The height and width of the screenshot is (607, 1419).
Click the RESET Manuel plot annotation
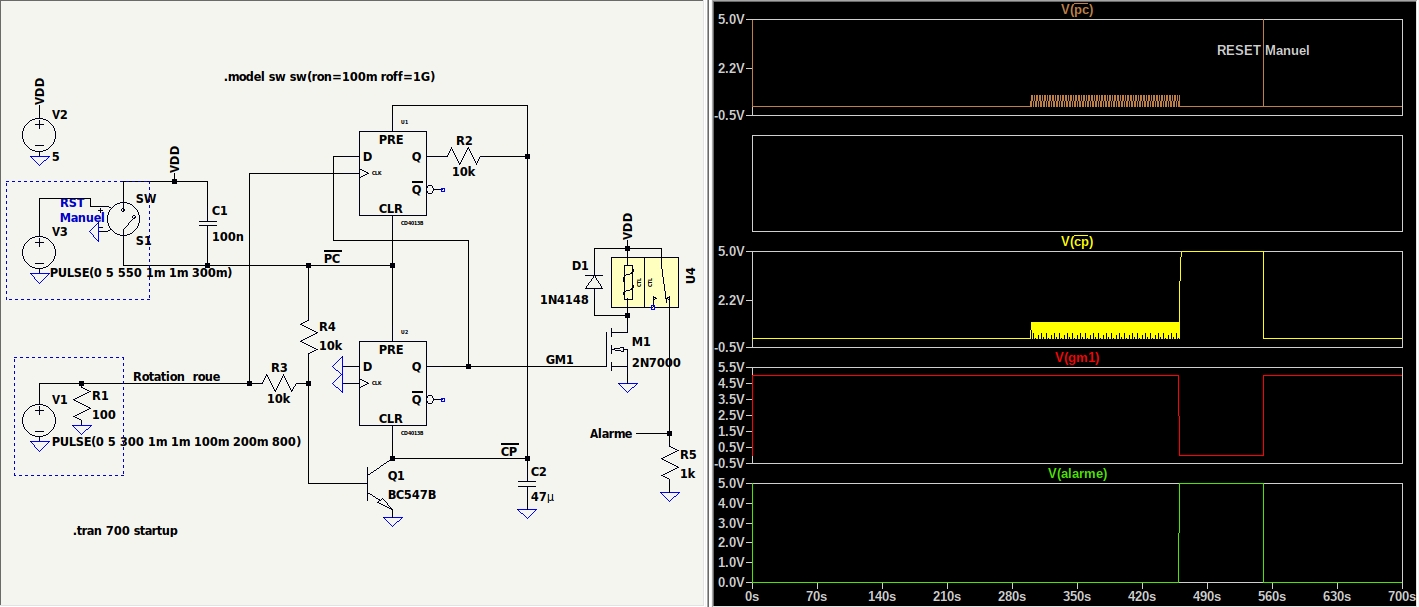[1263, 50]
